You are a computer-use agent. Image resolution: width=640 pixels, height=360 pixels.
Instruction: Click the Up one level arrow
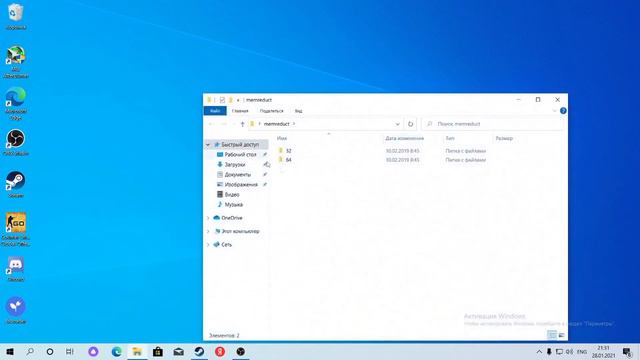(x=242, y=124)
